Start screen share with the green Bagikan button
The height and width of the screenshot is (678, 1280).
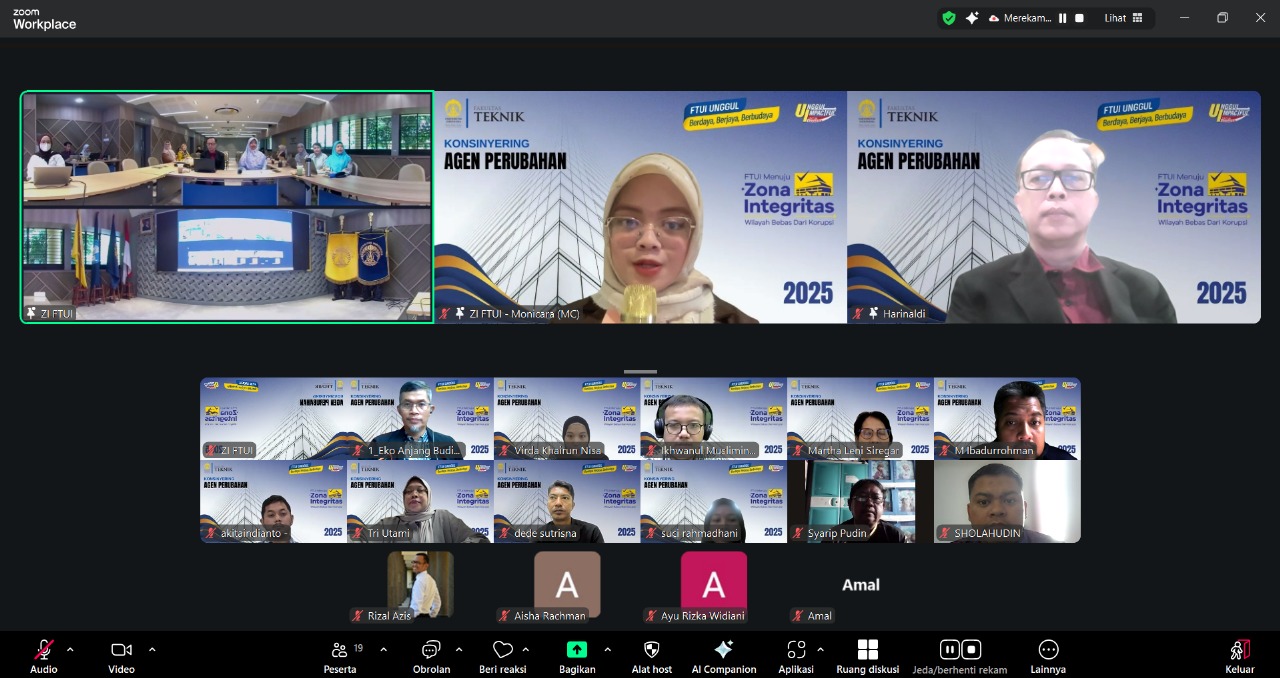point(577,656)
